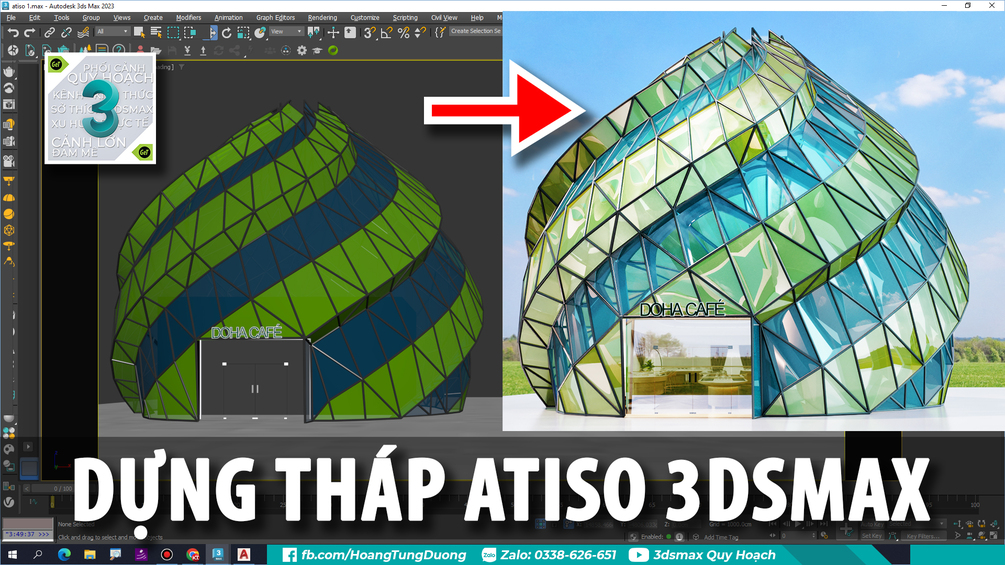Image resolution: width=1005 pixels, height=565 pixels.
Task: Click Edit Named Selection Sets icon
Action: 440,32
